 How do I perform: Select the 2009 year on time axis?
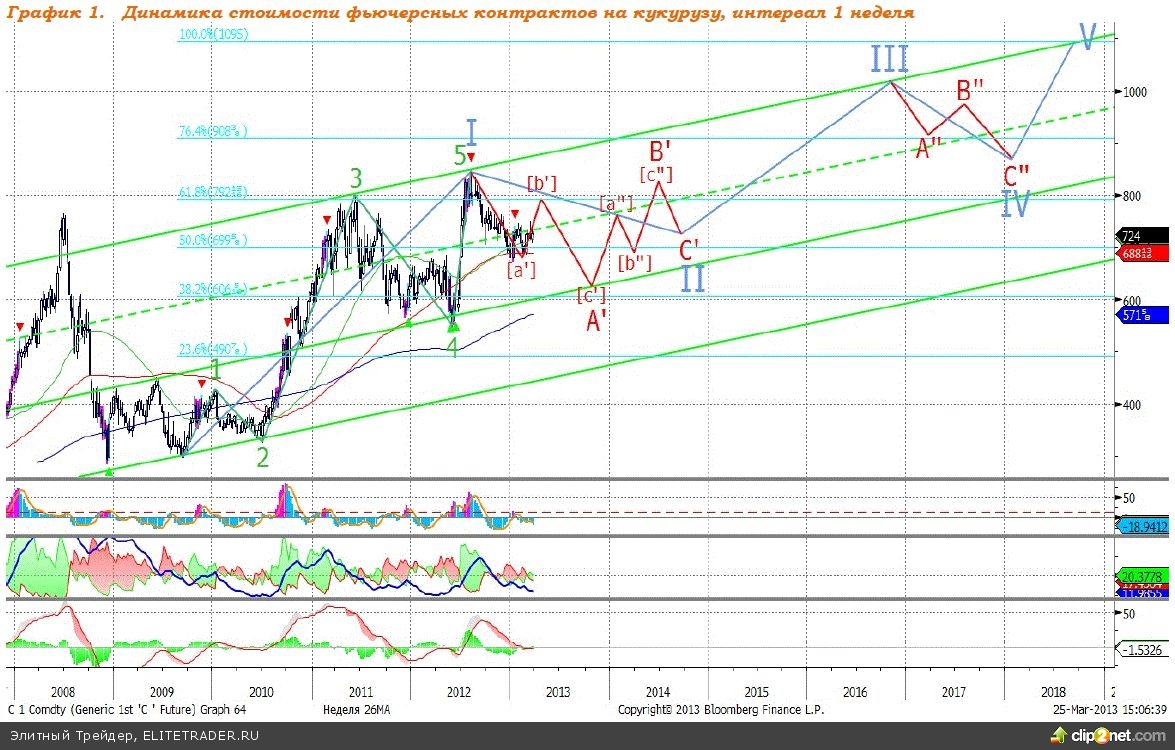[162, 691]
